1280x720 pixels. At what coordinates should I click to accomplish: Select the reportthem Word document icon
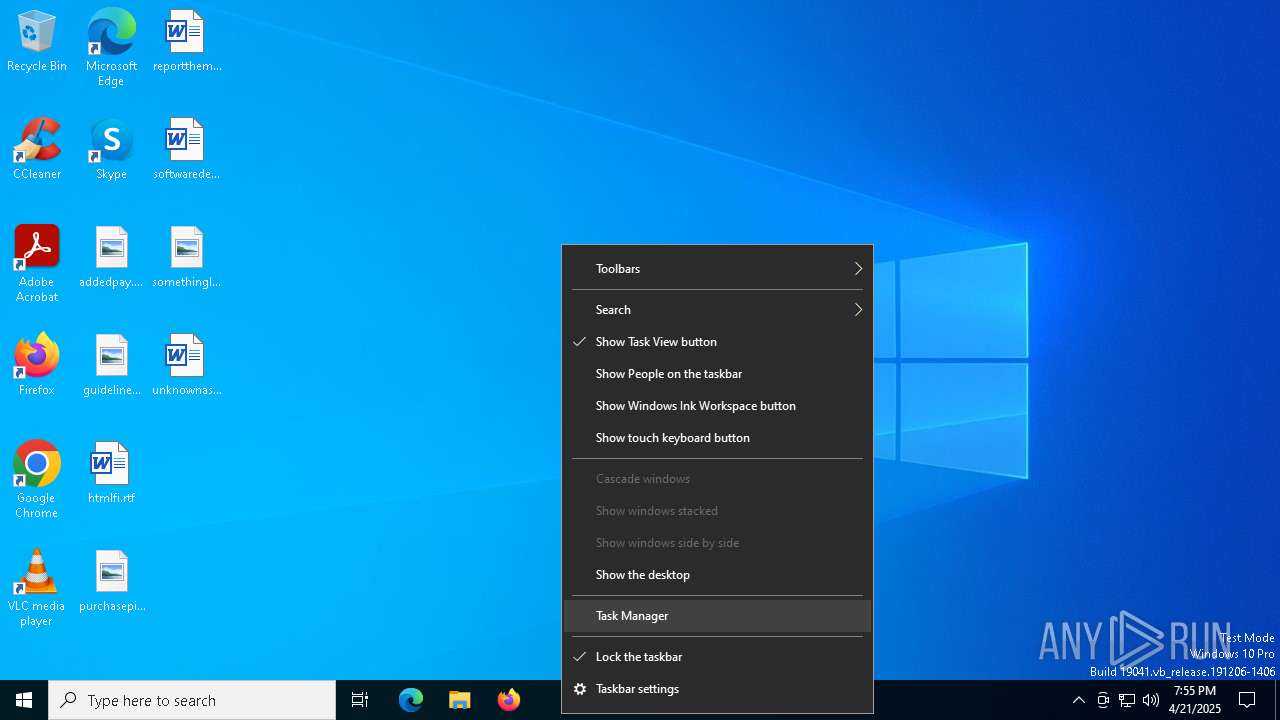pyautogui.click(x=187, y=42)
